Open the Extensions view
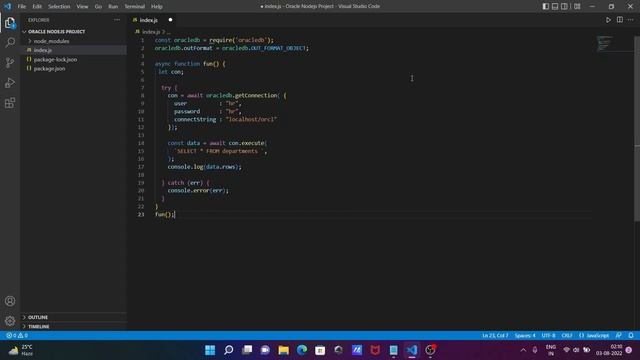The height and width of the screenshot is (360, 640). [10, 102]
